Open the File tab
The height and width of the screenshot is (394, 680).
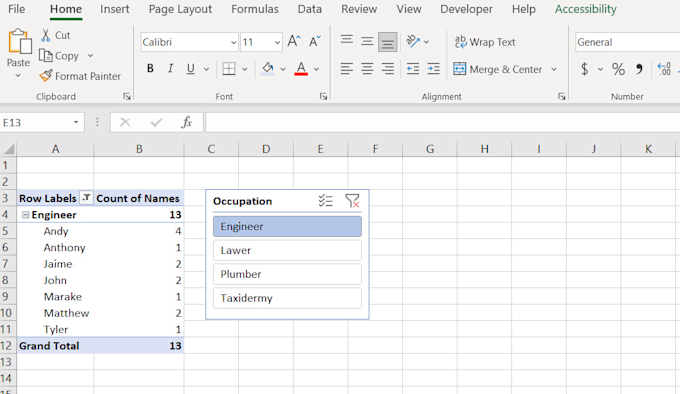16,9
